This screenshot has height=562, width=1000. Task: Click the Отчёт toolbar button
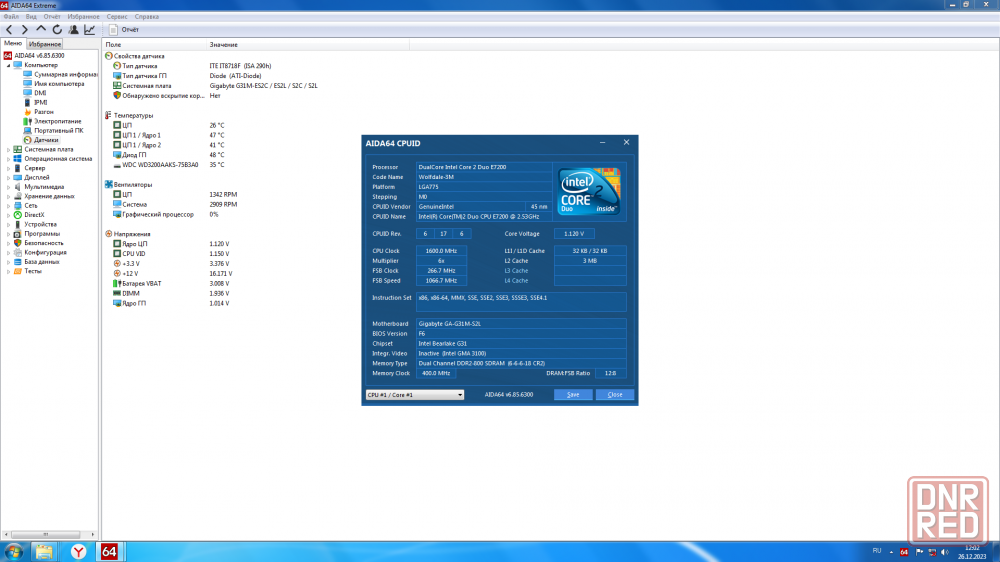(124, 29)
